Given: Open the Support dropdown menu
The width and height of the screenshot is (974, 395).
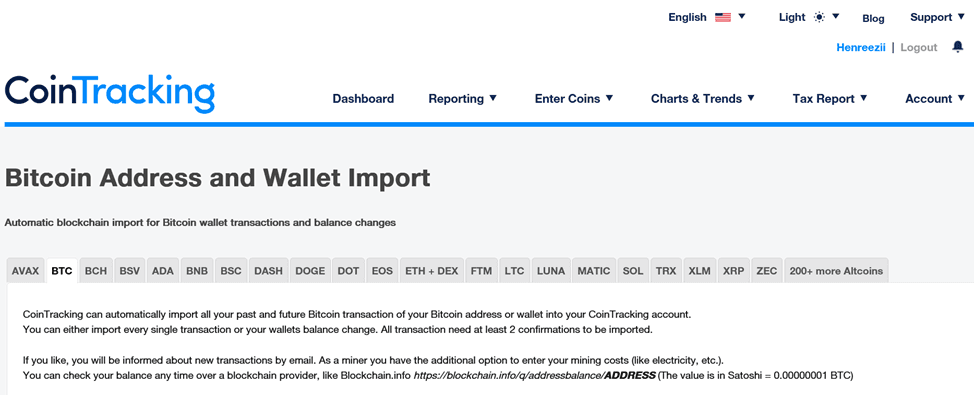Looking at the screenshot, I should coord(937,17).
